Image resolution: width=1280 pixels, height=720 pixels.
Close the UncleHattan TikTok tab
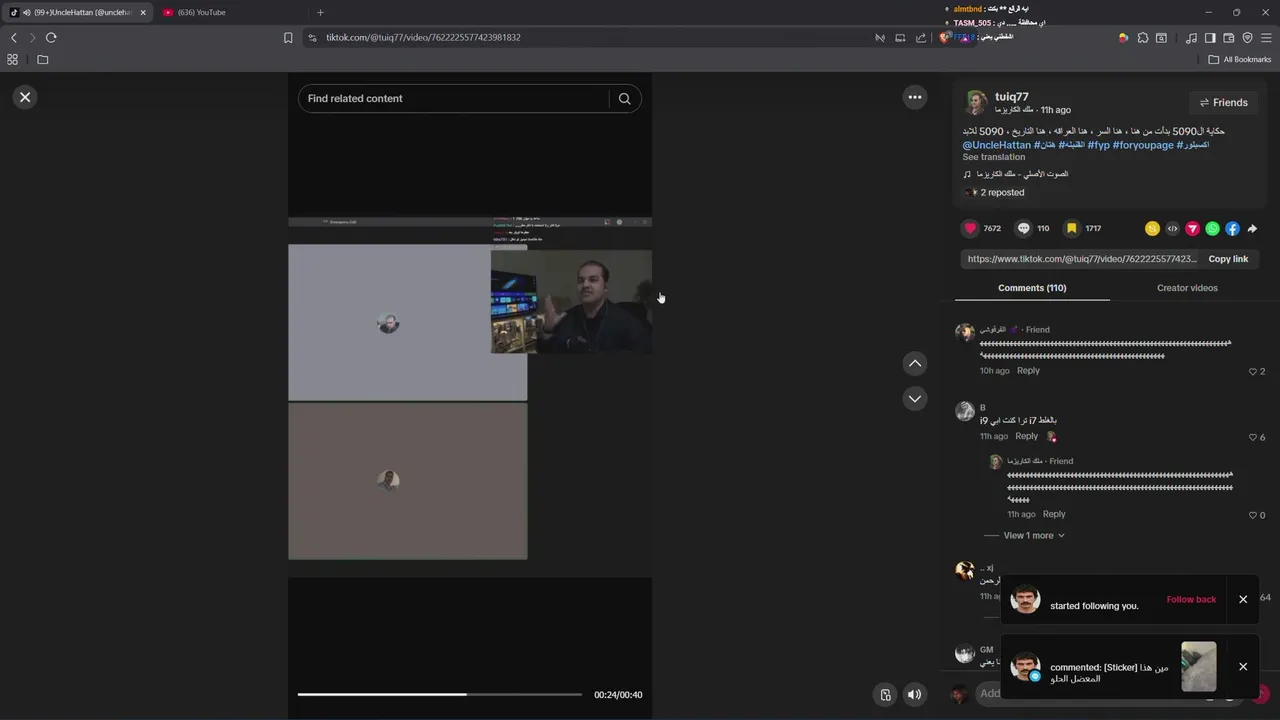click(x=143, y=12)
